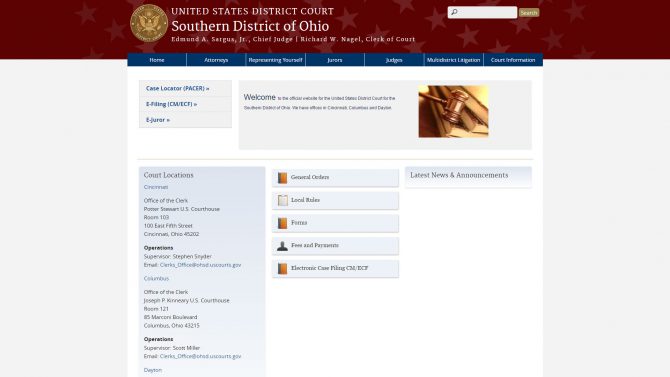Open the Jurors menu
This screenshot has height=377, width=670.
pos(335,60)
